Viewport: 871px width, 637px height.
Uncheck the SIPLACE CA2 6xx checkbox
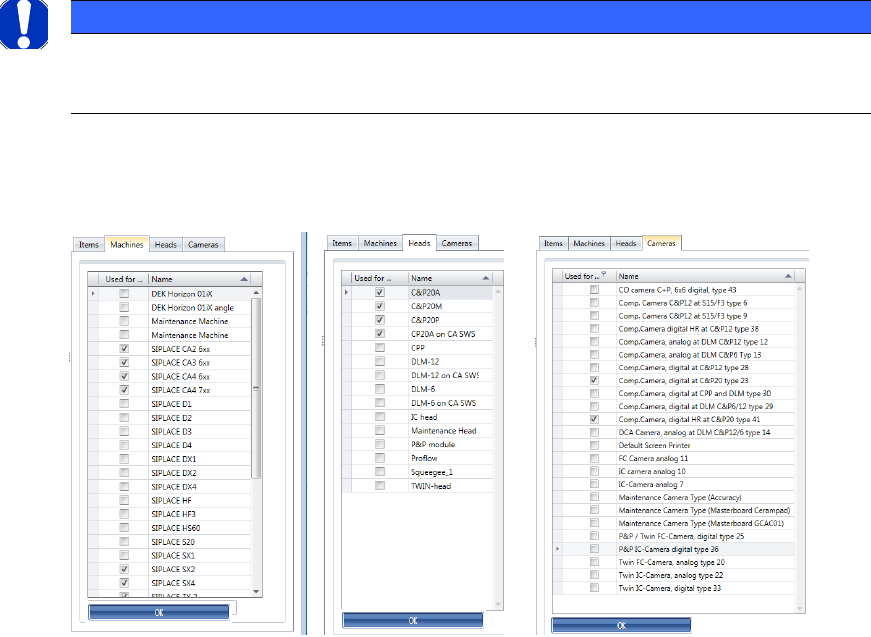(x=123, y=348)
